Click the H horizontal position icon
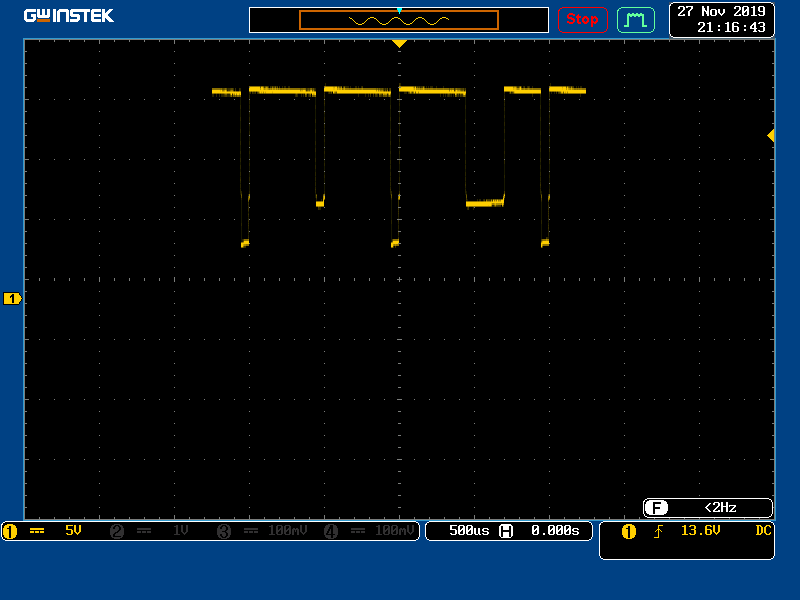 point(507,531)
